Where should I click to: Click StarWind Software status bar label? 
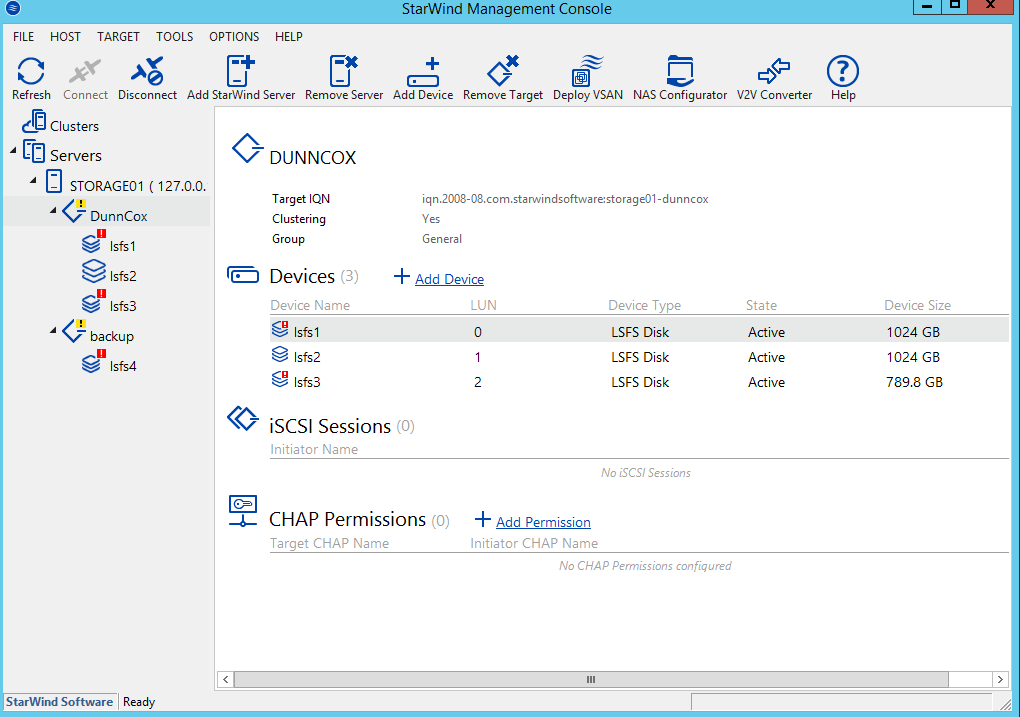click(x=60, y=701)
